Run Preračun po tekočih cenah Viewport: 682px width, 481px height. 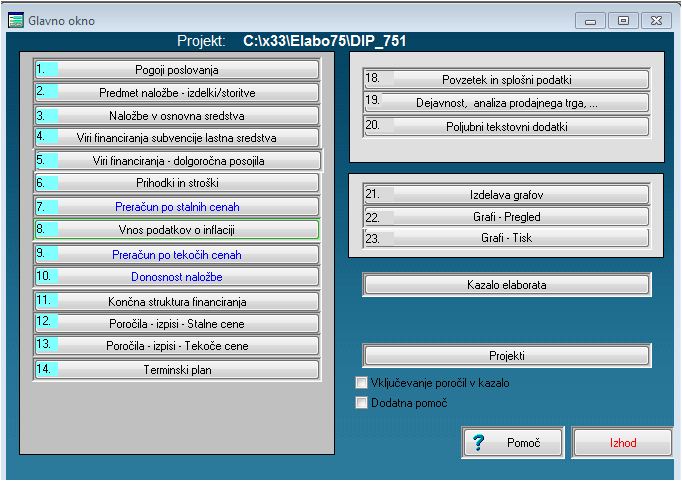(x=177, y=255)
